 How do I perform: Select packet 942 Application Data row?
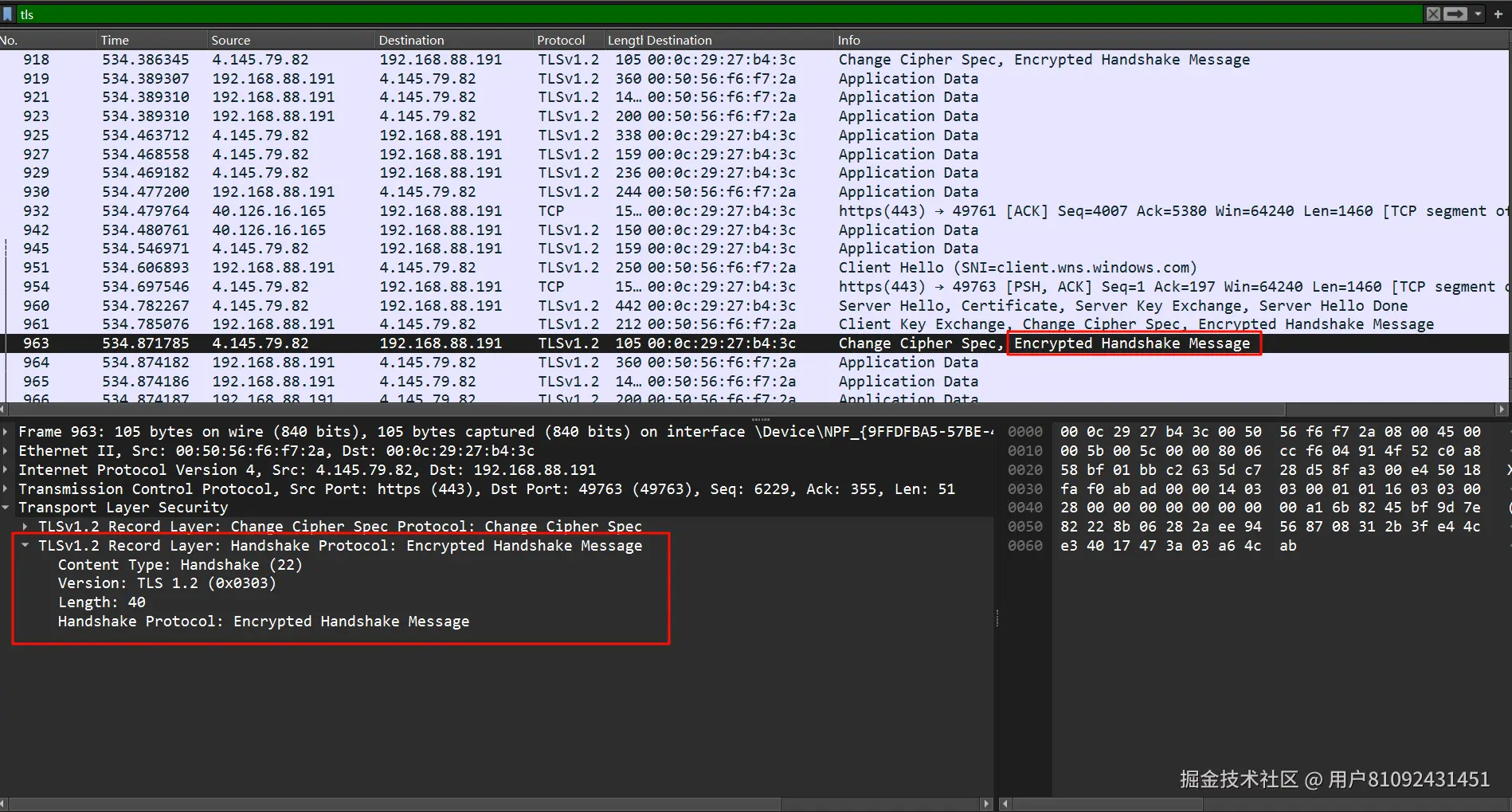pos(754,230)
